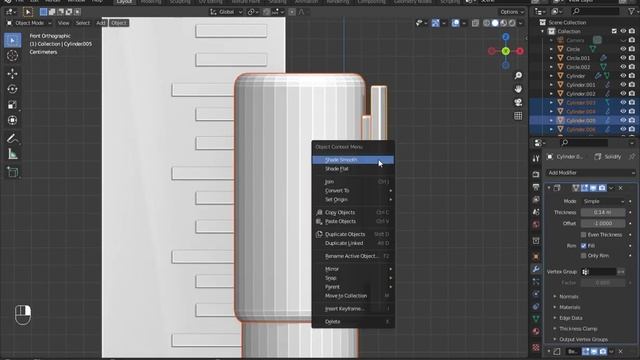
Task: Switch orthographic/perspective grid icon
Action: [518, 116]
